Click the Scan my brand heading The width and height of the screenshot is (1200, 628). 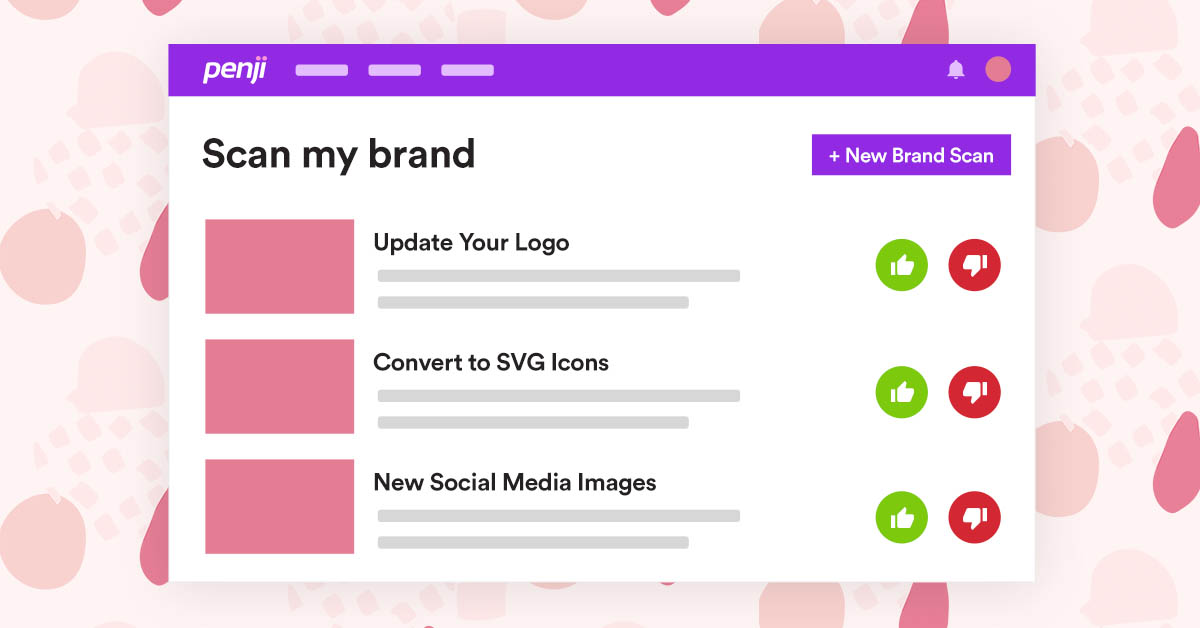click(339, 155)
